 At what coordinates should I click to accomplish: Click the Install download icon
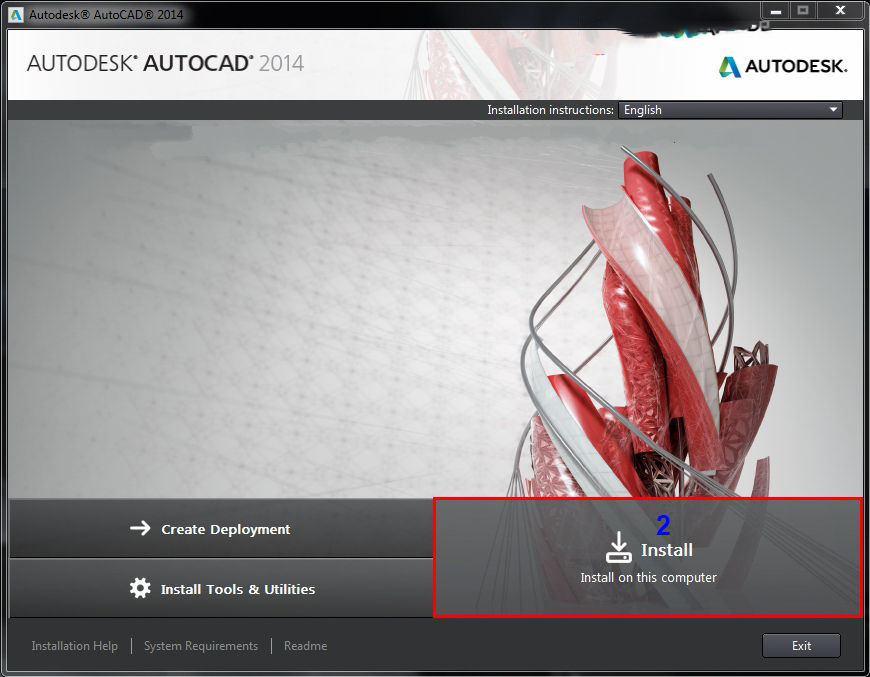coord(618,547)
